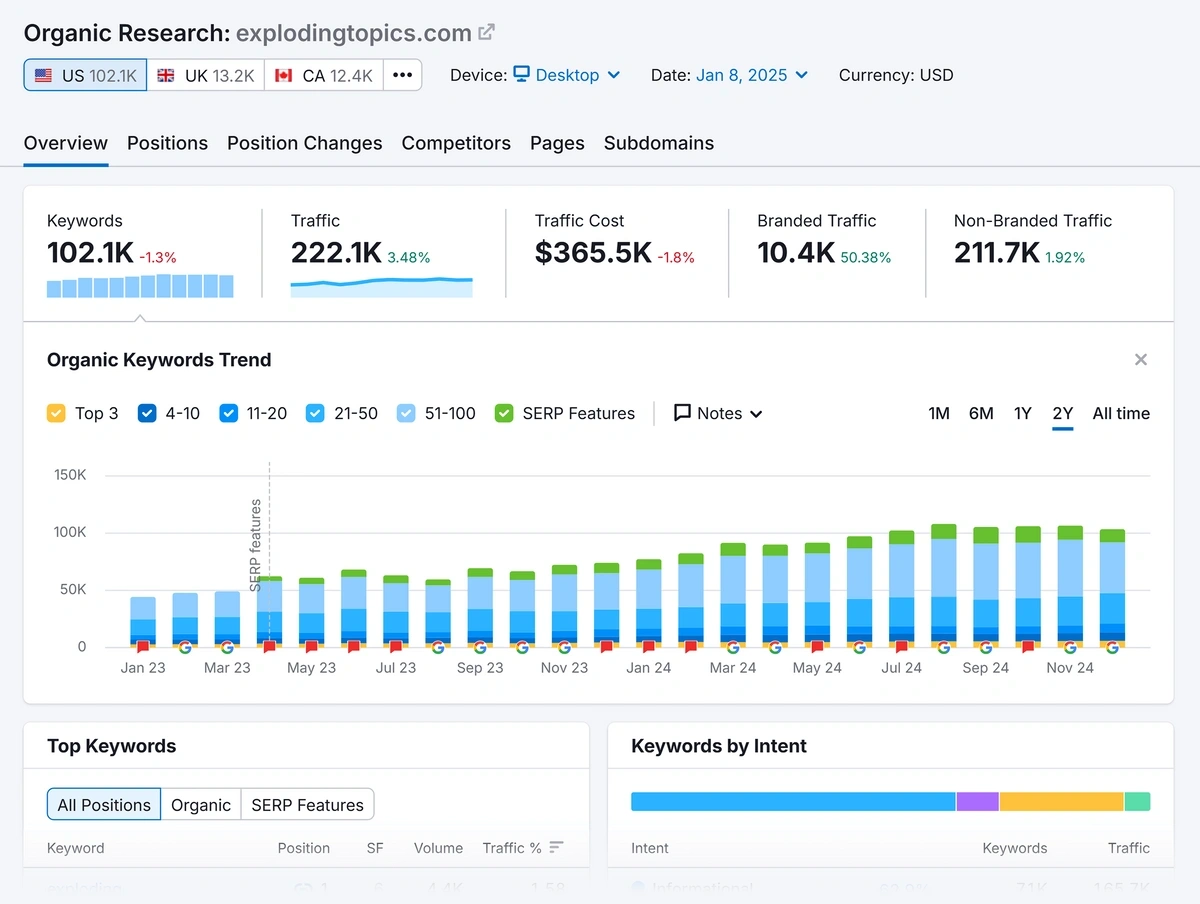Open the Notes dropdown chevron
The width and height of the screenshot is (1200, 904).
[756, 413]
